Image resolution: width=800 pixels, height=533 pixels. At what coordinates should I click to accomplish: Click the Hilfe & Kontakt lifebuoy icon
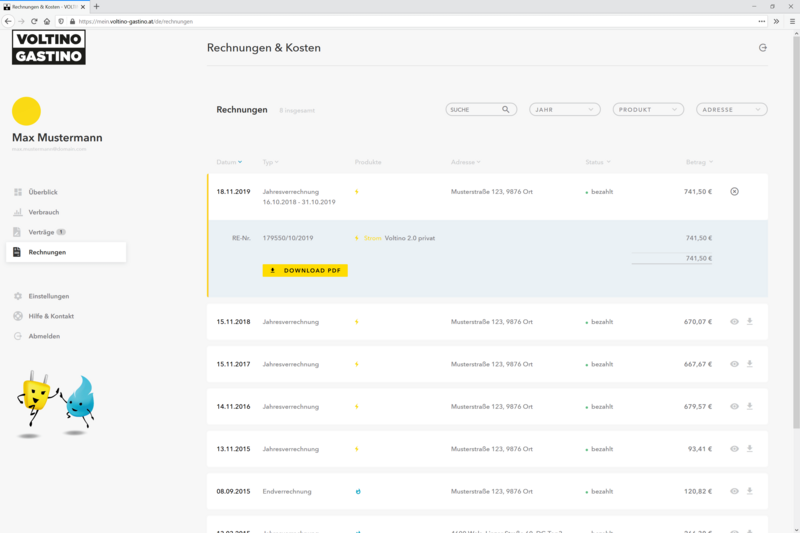pyautogui.click(x=18, y=316)
